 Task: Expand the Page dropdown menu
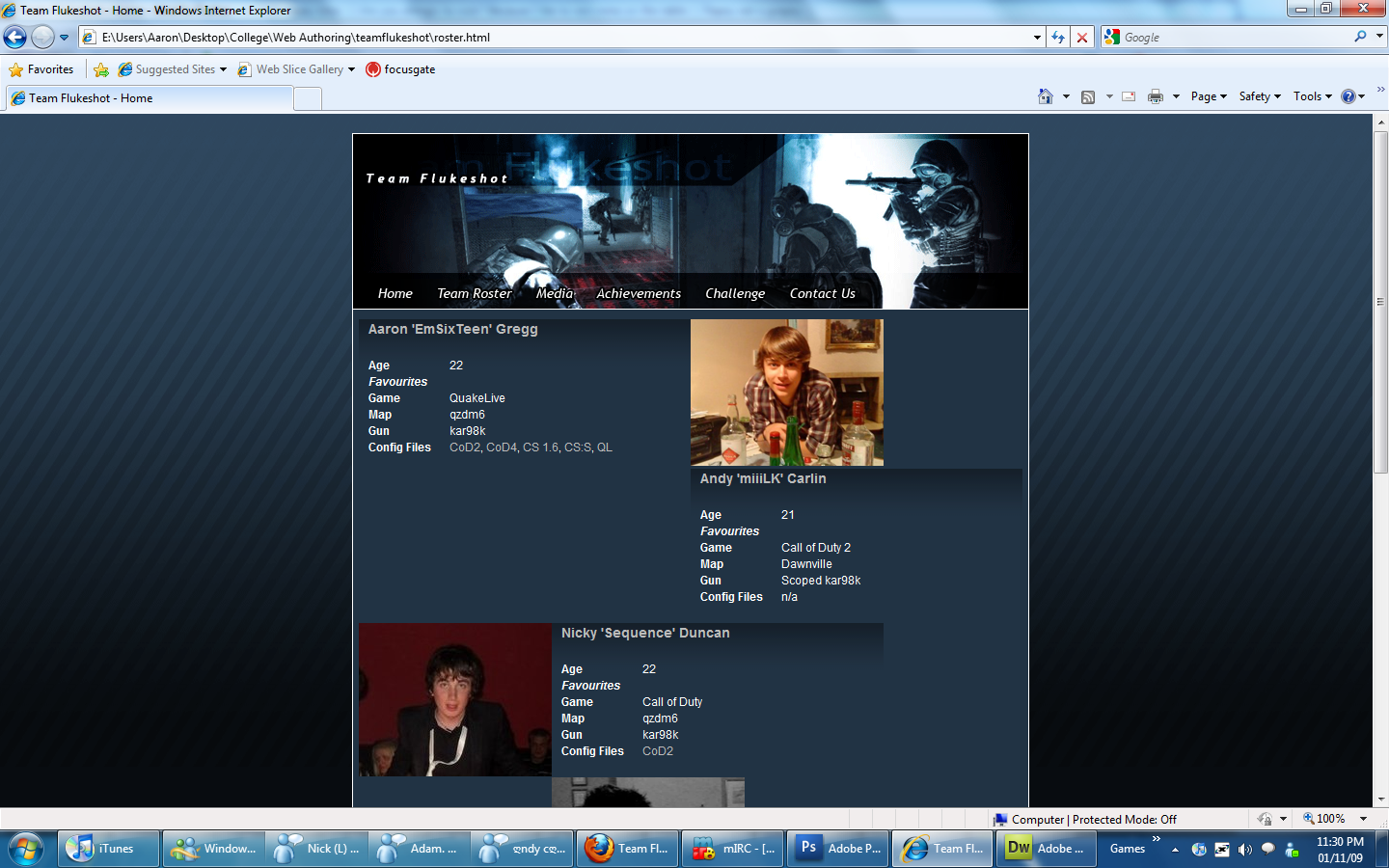(x=1209, y=96)
